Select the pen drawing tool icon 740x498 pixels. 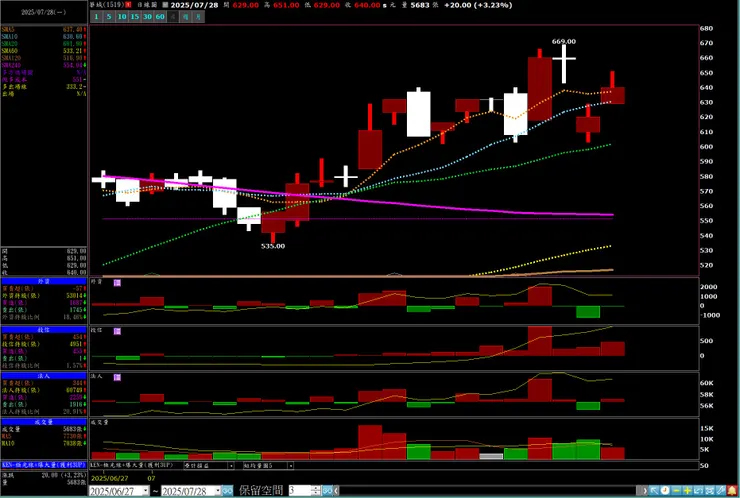pos(721,491)
